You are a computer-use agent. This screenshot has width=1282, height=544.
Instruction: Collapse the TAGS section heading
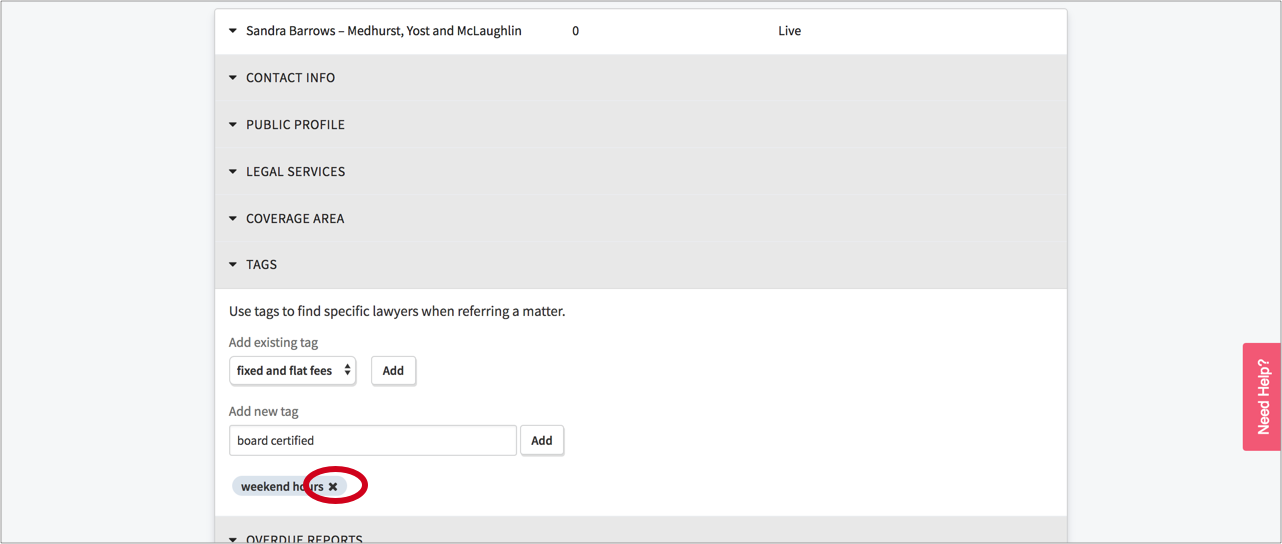[261, 265]
